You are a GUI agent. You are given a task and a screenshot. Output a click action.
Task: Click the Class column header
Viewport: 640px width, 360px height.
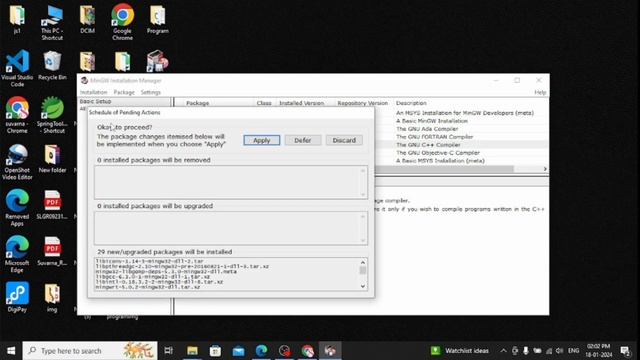coord(264,103)
